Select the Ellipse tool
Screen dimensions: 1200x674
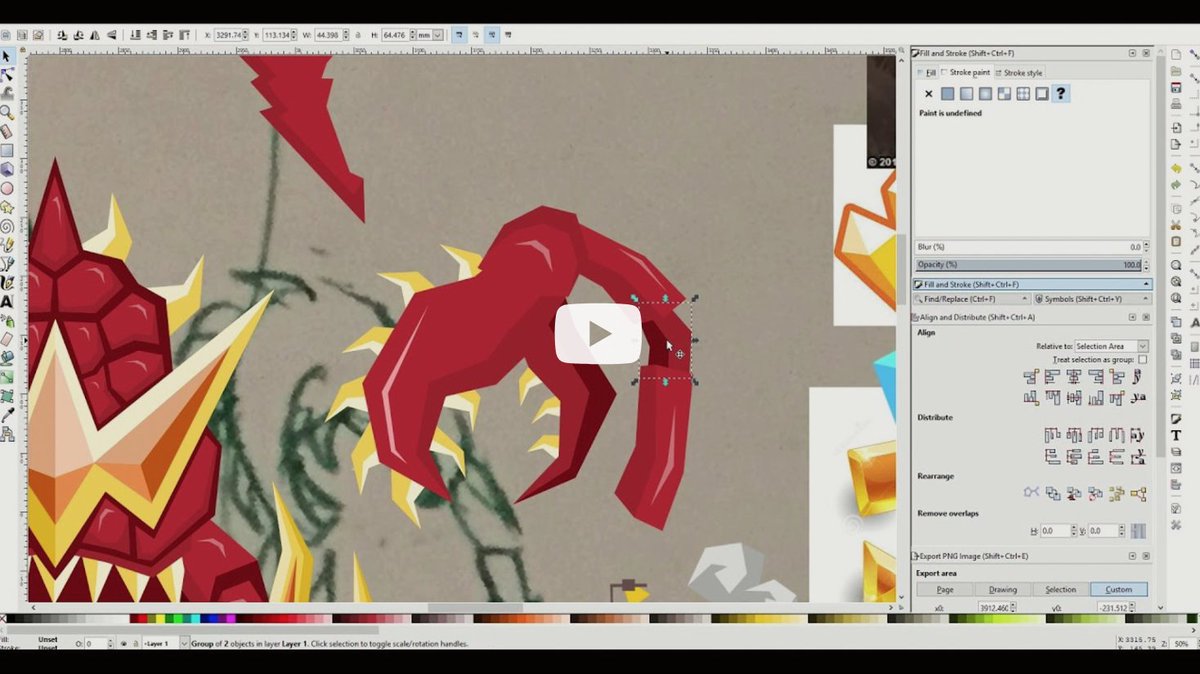(x=7, y=189)
